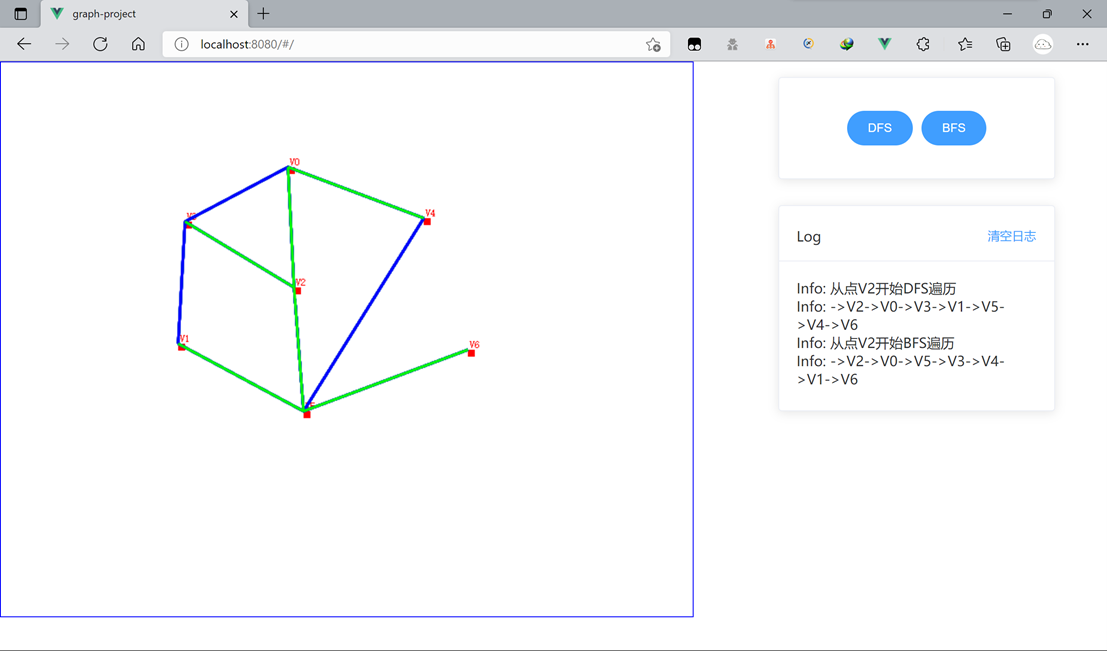Add this page to favorites star icon
1107x651 pixels.
(653, 44)
